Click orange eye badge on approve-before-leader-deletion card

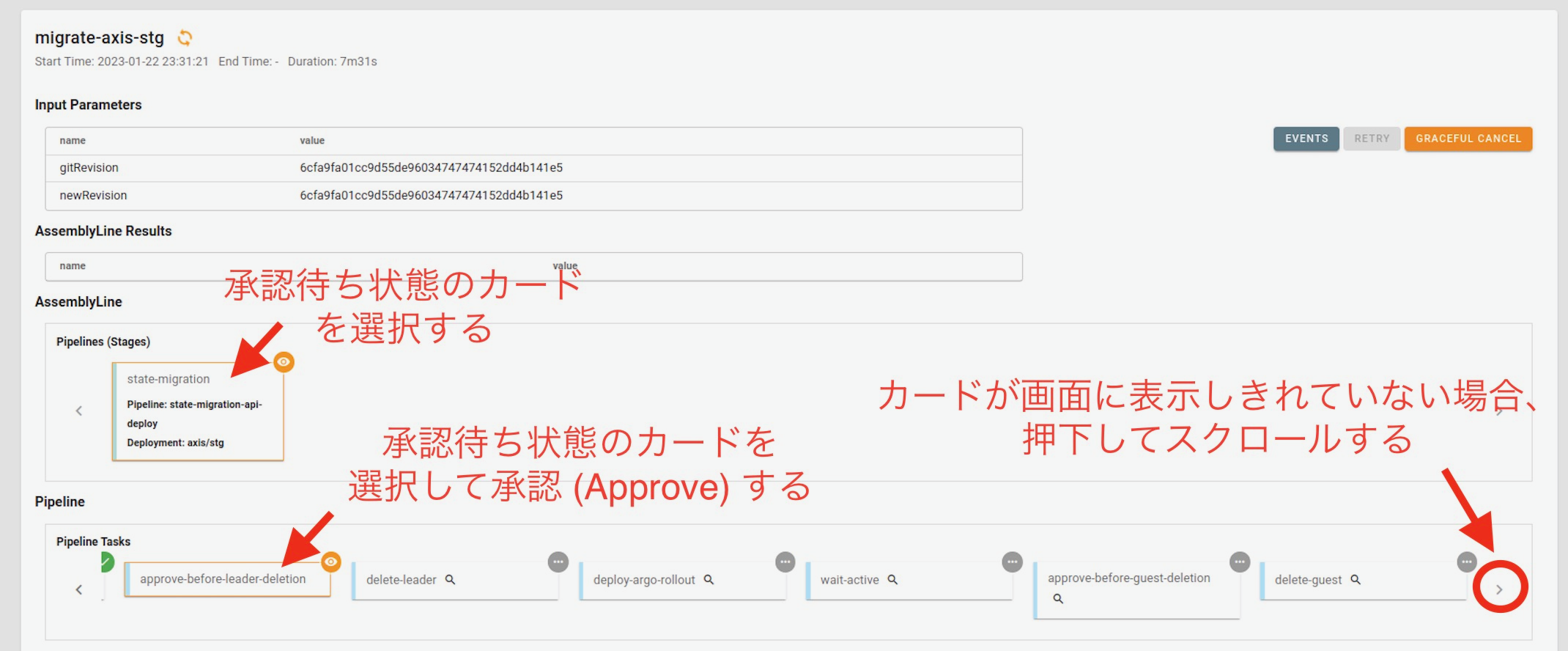[331, 562]
